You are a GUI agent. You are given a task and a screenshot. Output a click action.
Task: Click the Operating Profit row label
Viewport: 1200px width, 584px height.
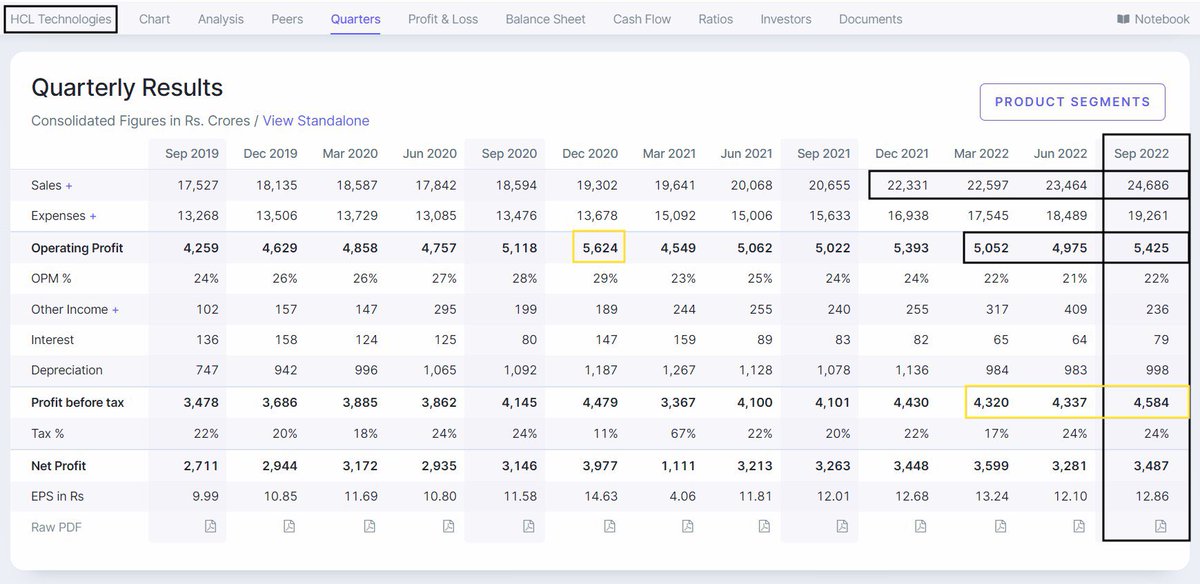click(x=77, y=248)
